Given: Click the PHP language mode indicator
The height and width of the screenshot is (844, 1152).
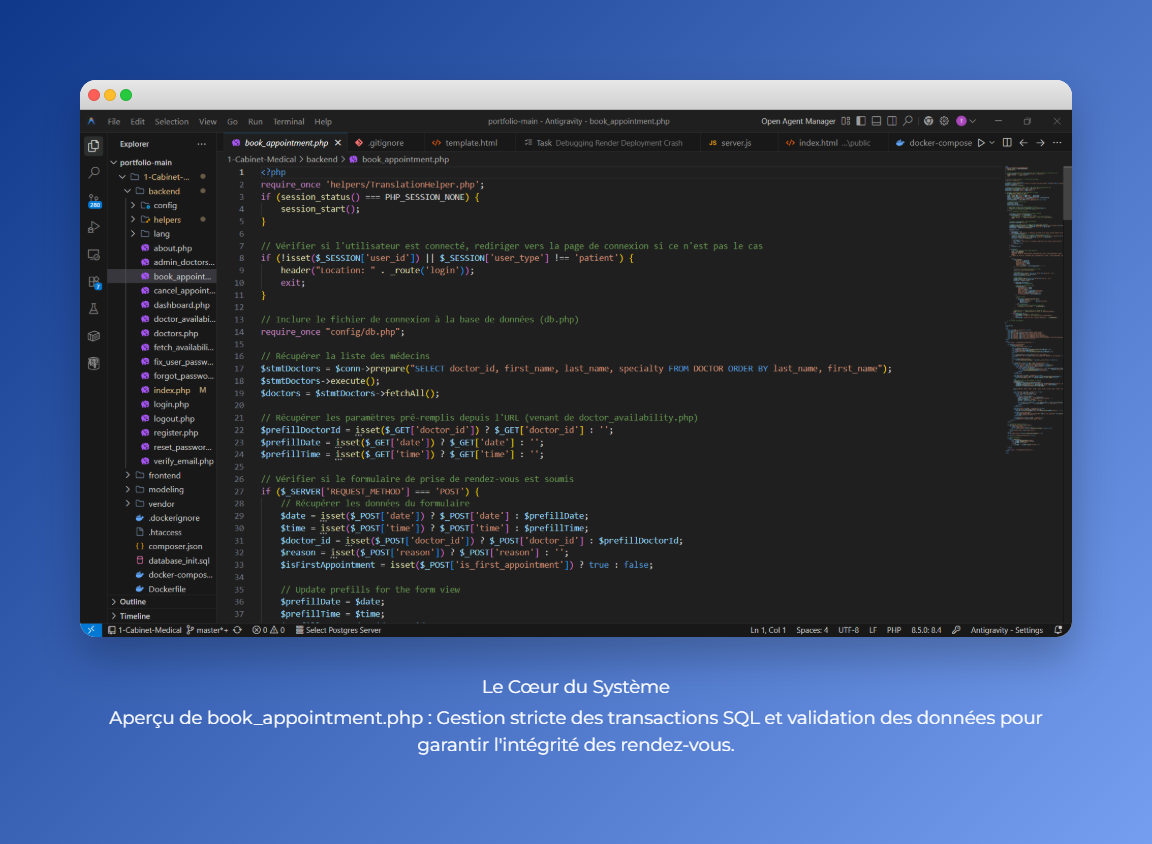Looking at the screenshot, I should (x=893, y=630).
